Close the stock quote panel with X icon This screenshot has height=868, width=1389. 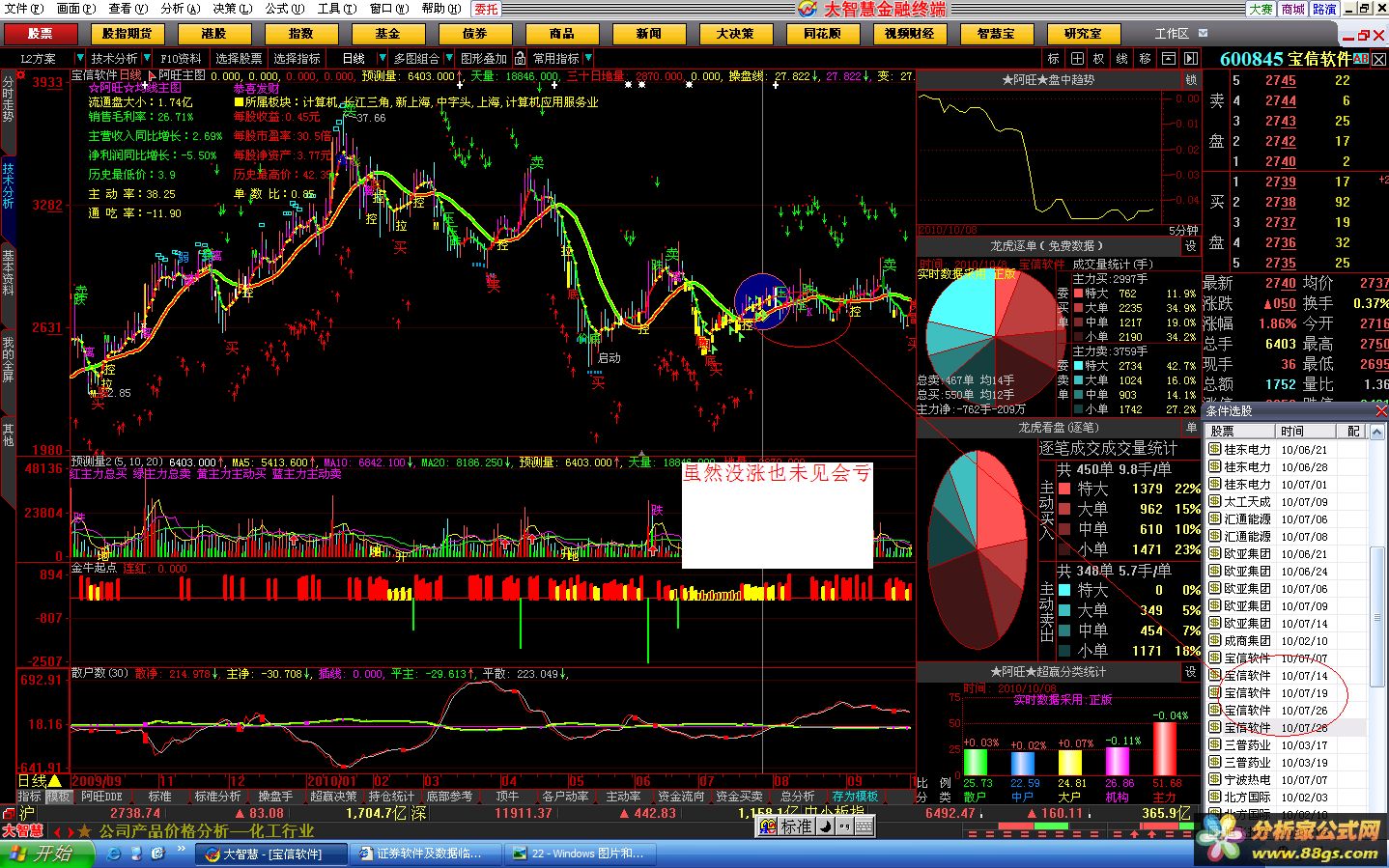point(1378,59)
